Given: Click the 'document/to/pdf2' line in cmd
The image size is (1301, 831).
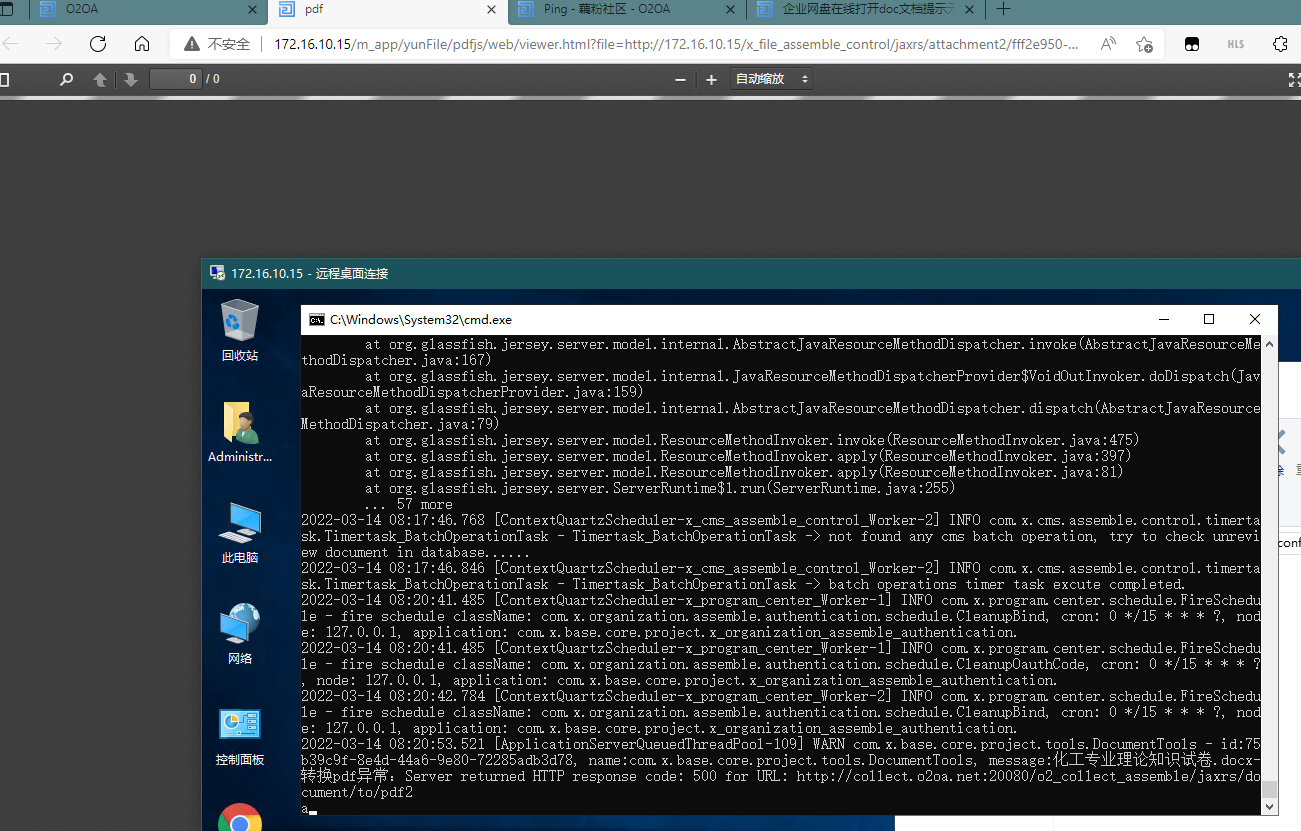Looking at the screenshot, I should pos(357,792).
